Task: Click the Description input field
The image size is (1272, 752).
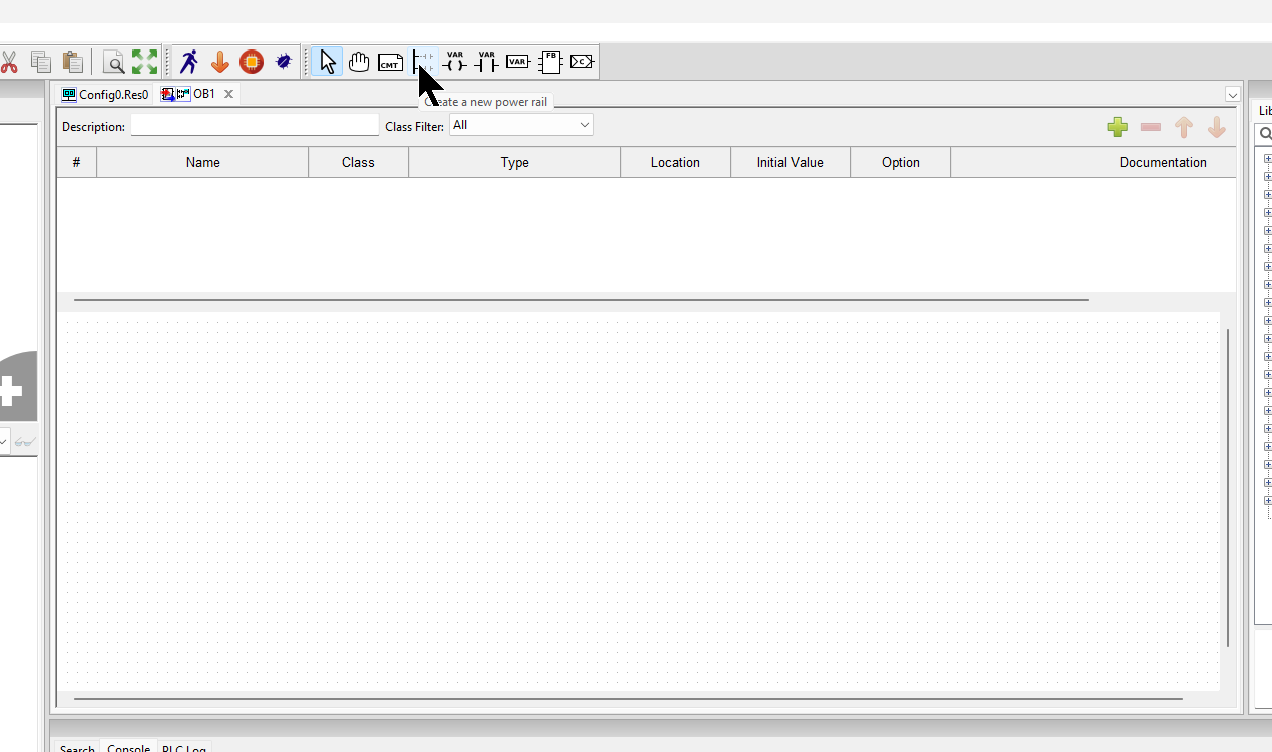Action: (255, 126)
